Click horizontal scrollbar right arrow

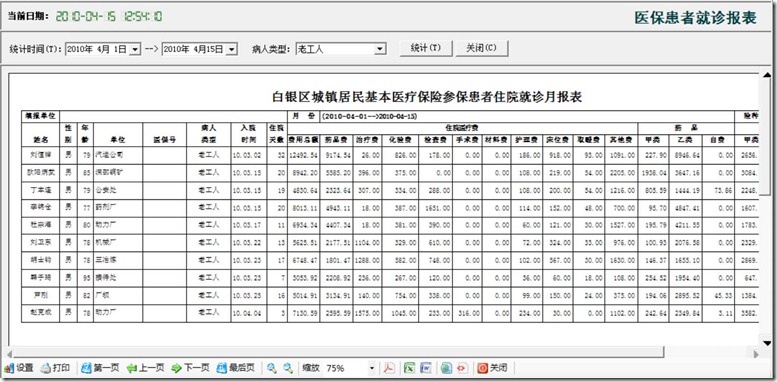(x=756, y=354)
